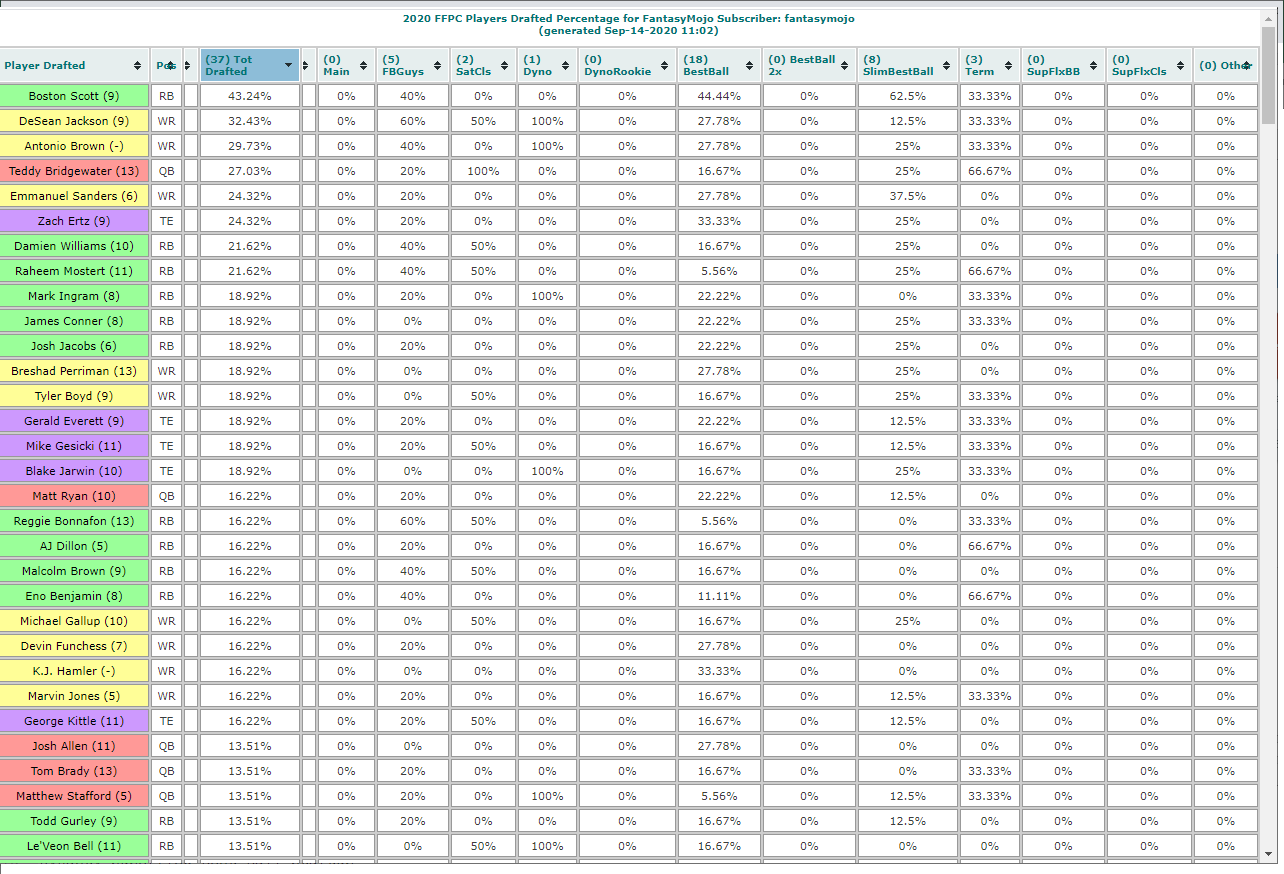Select the Emmanuel Sanders (6) player cell

pos(74,196)
